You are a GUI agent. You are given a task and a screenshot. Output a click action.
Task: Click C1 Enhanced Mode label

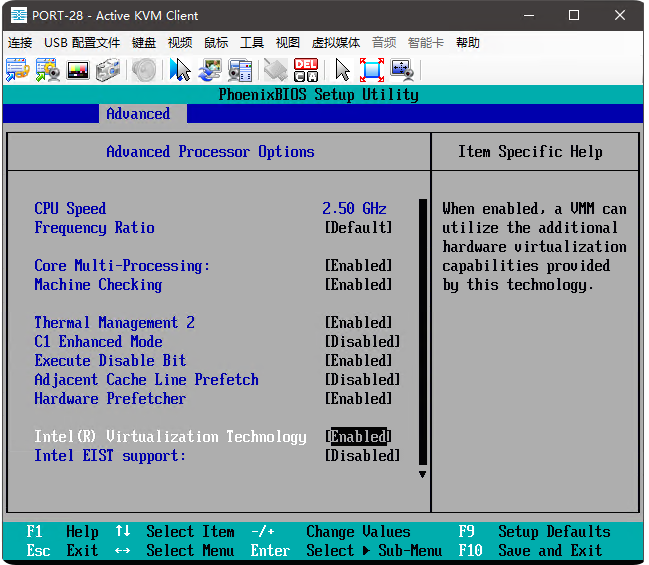coord(99,342)
